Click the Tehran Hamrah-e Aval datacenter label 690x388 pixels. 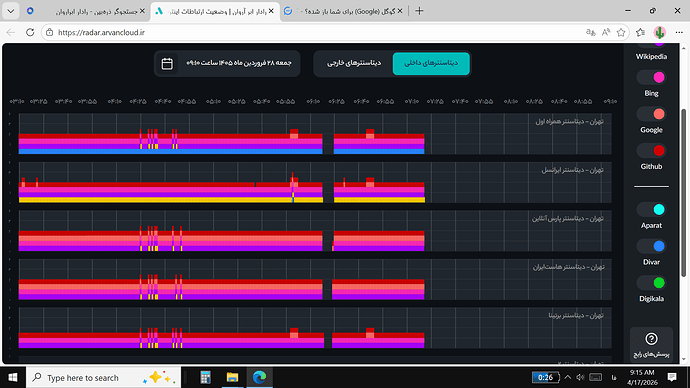point(569,121)
